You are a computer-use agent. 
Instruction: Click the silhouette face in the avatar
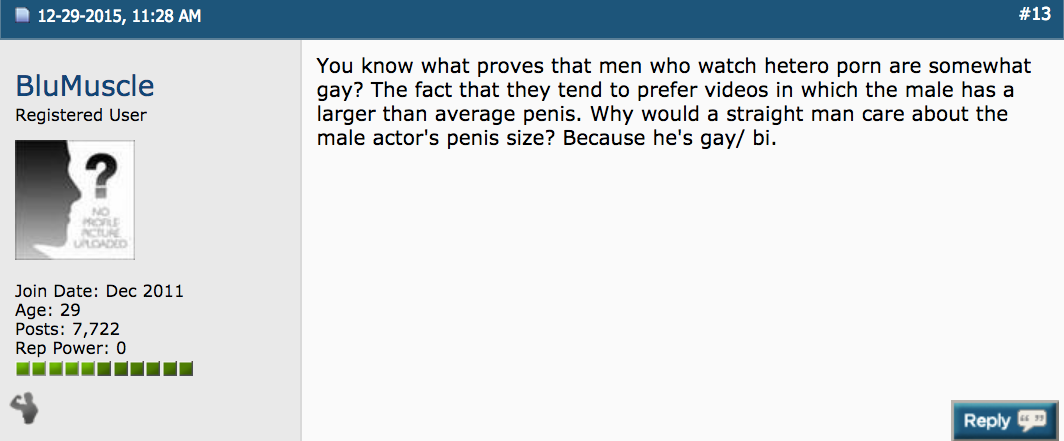point(48,199)
